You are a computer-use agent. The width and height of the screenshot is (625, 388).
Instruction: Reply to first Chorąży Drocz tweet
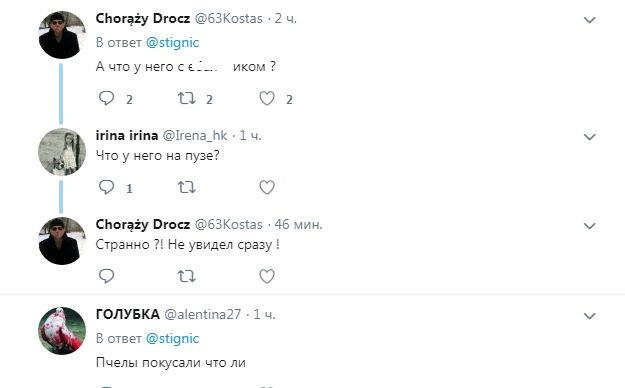pos(106,98)
